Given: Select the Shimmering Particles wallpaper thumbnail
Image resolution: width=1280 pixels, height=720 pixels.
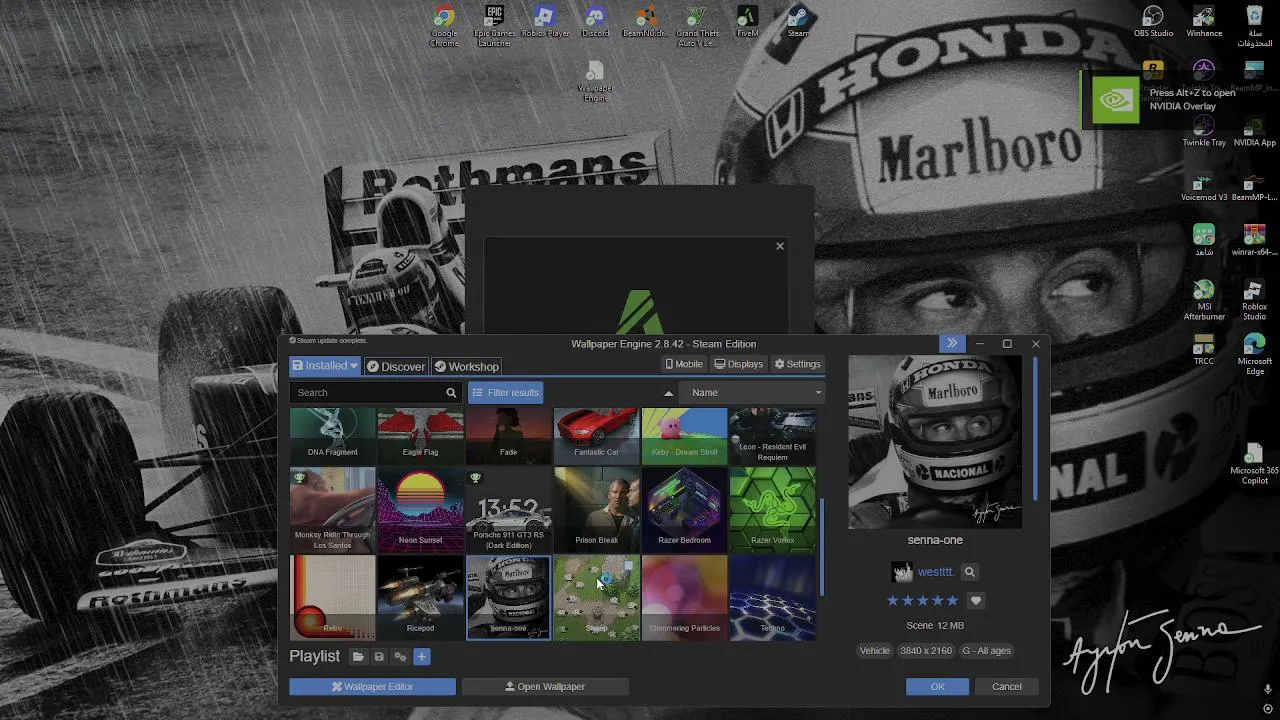Looking at the screenshot, I should pos(684,597).
